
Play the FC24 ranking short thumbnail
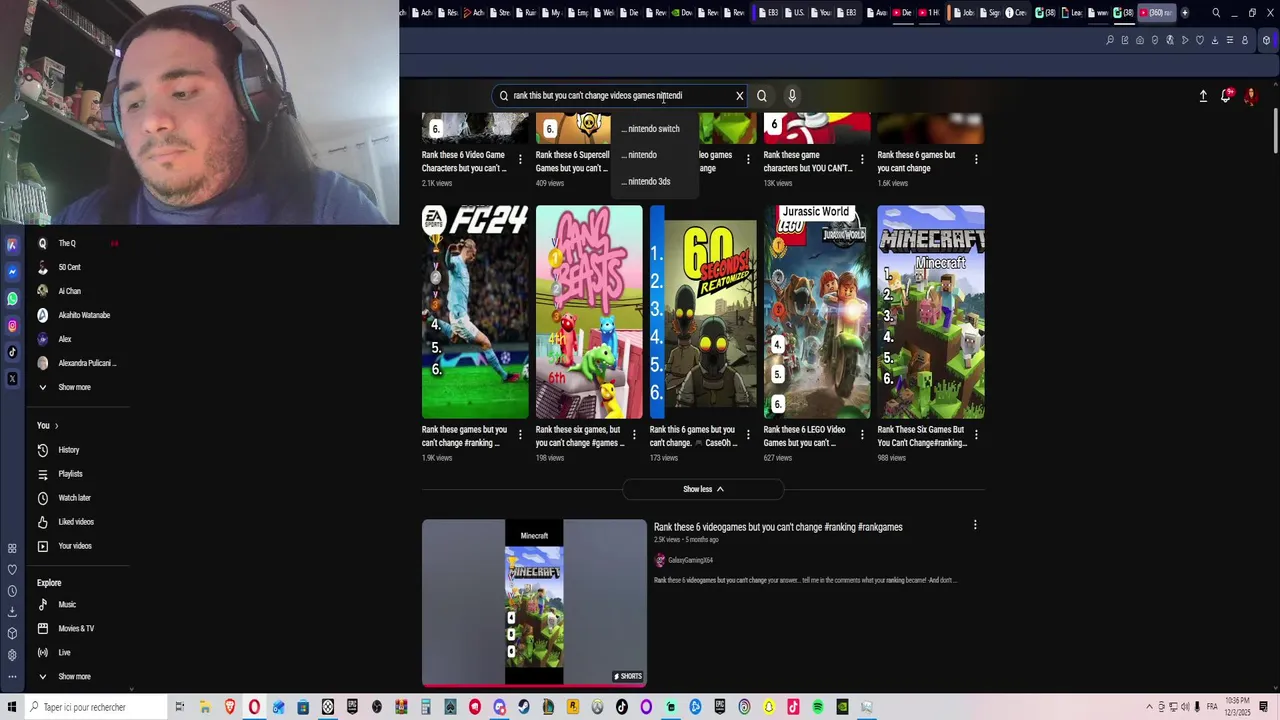(475, 312)
